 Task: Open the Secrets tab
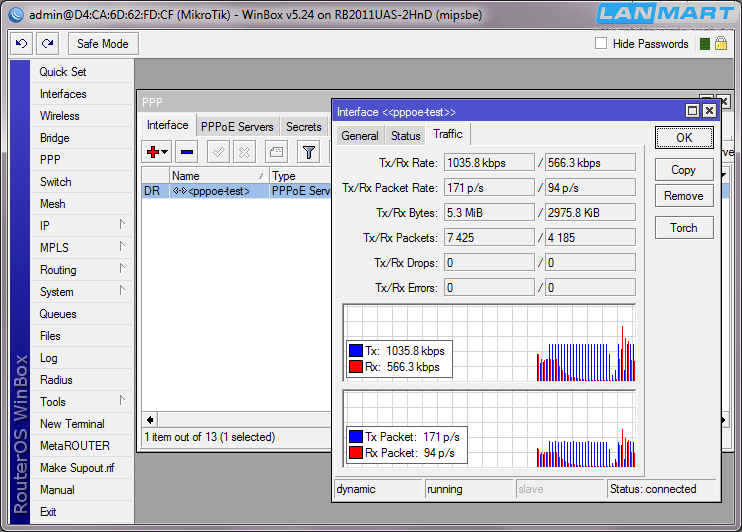coord(303,127)
